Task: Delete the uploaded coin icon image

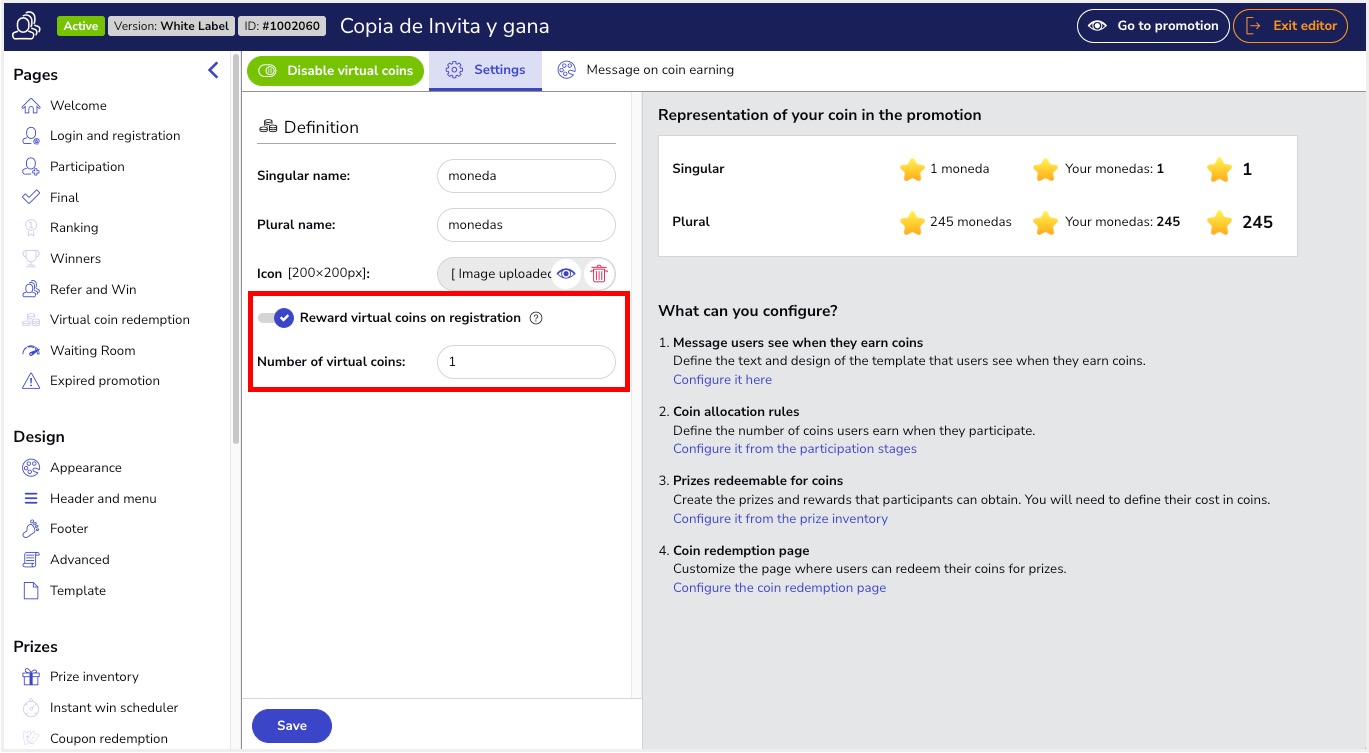Action: click(598, 274)
